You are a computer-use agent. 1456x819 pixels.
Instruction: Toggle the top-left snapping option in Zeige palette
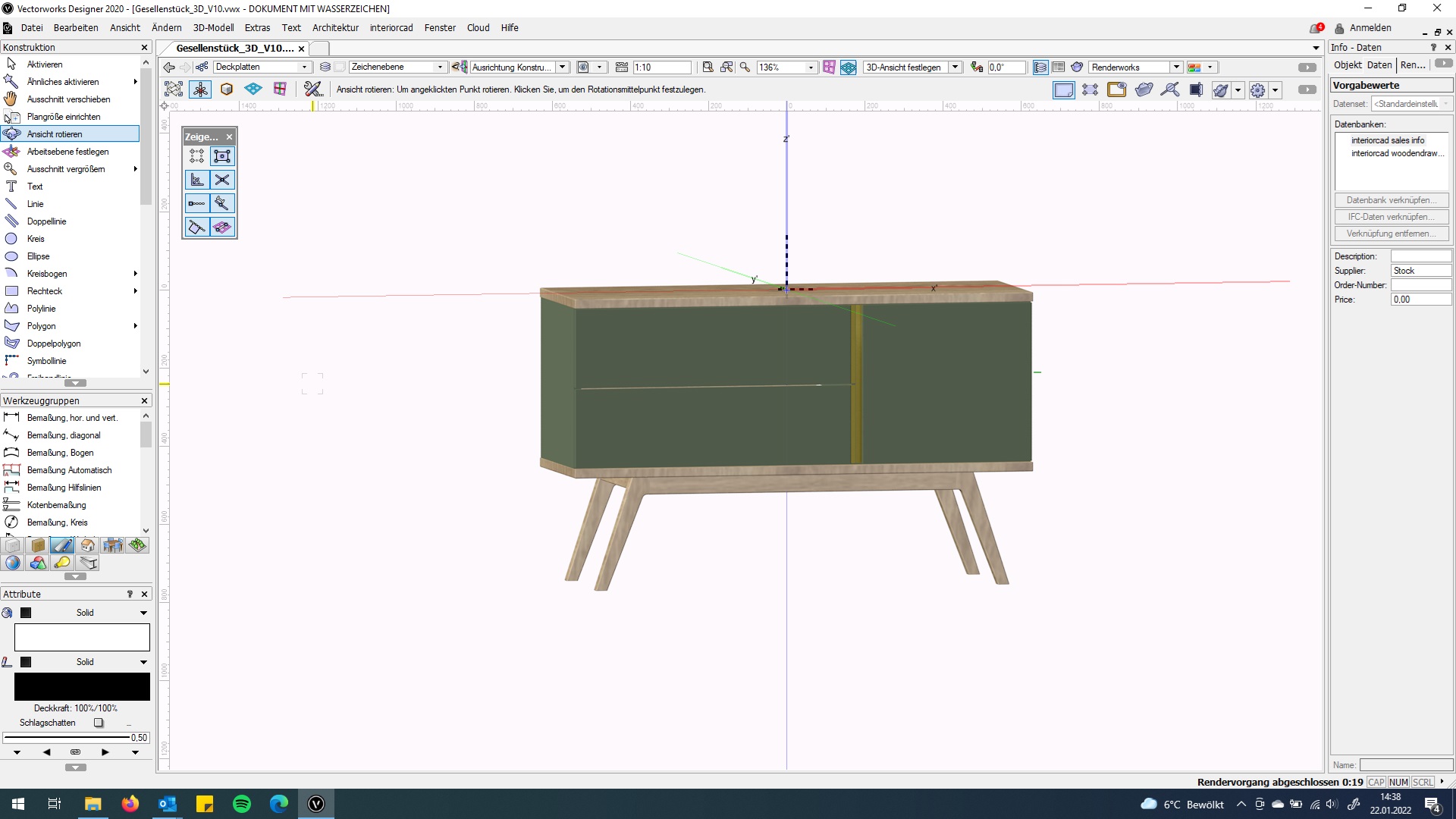click(196, 156)
